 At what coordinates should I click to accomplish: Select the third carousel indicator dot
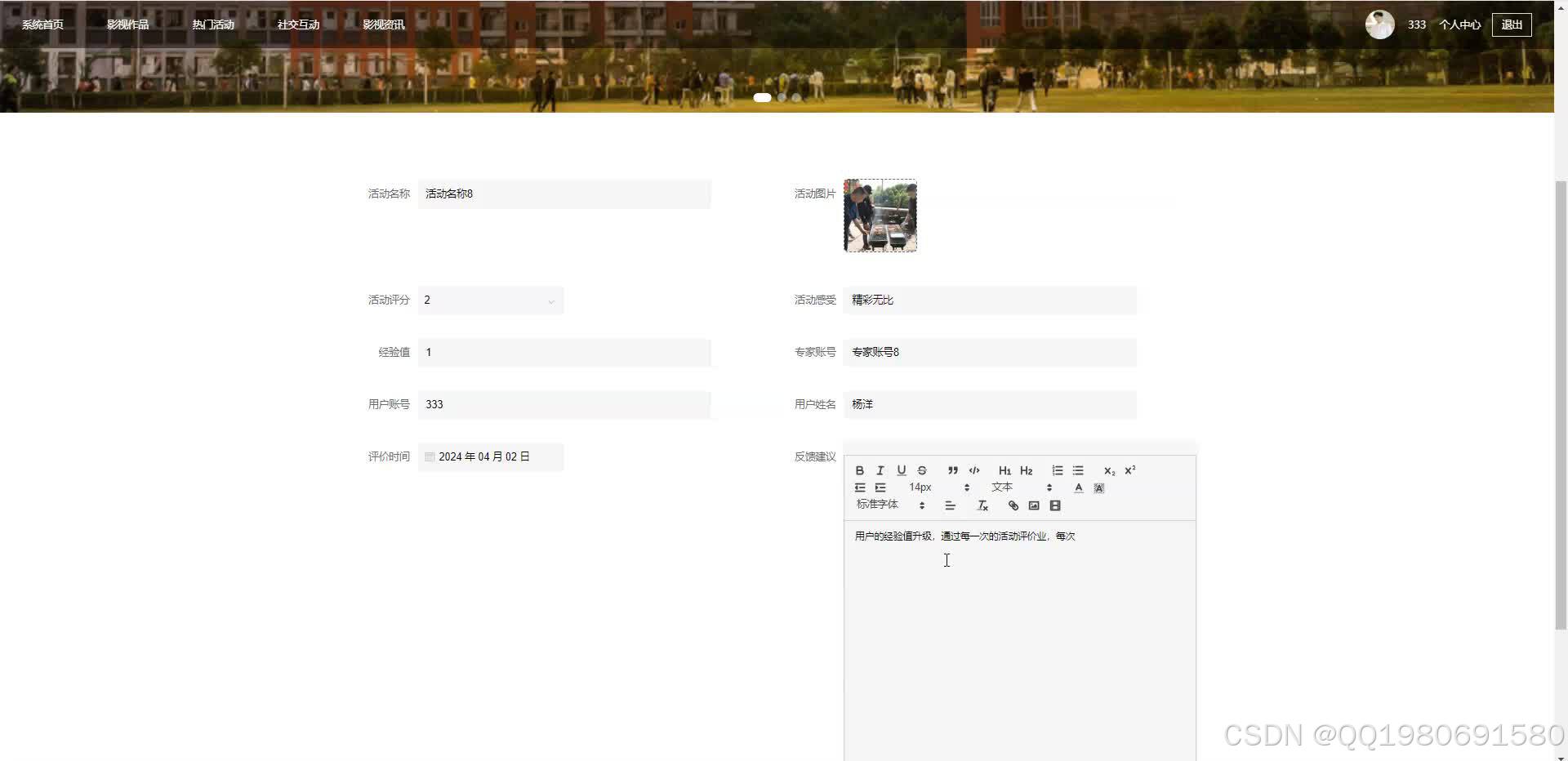point(796,98)
